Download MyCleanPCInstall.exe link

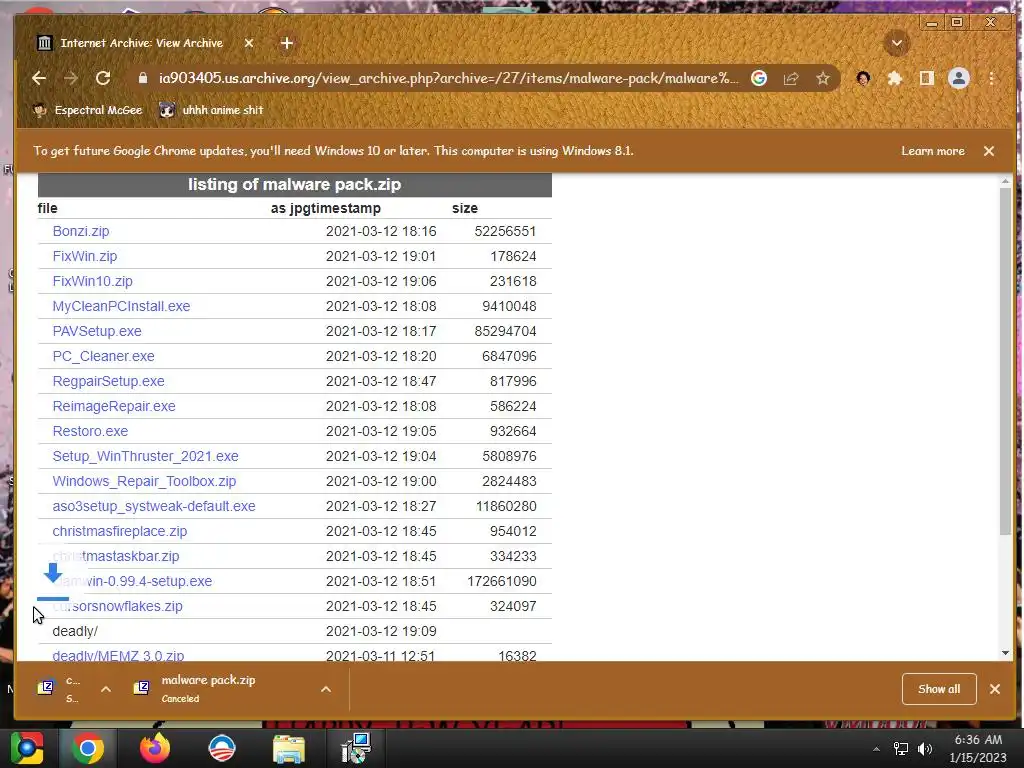pos(121,306)
